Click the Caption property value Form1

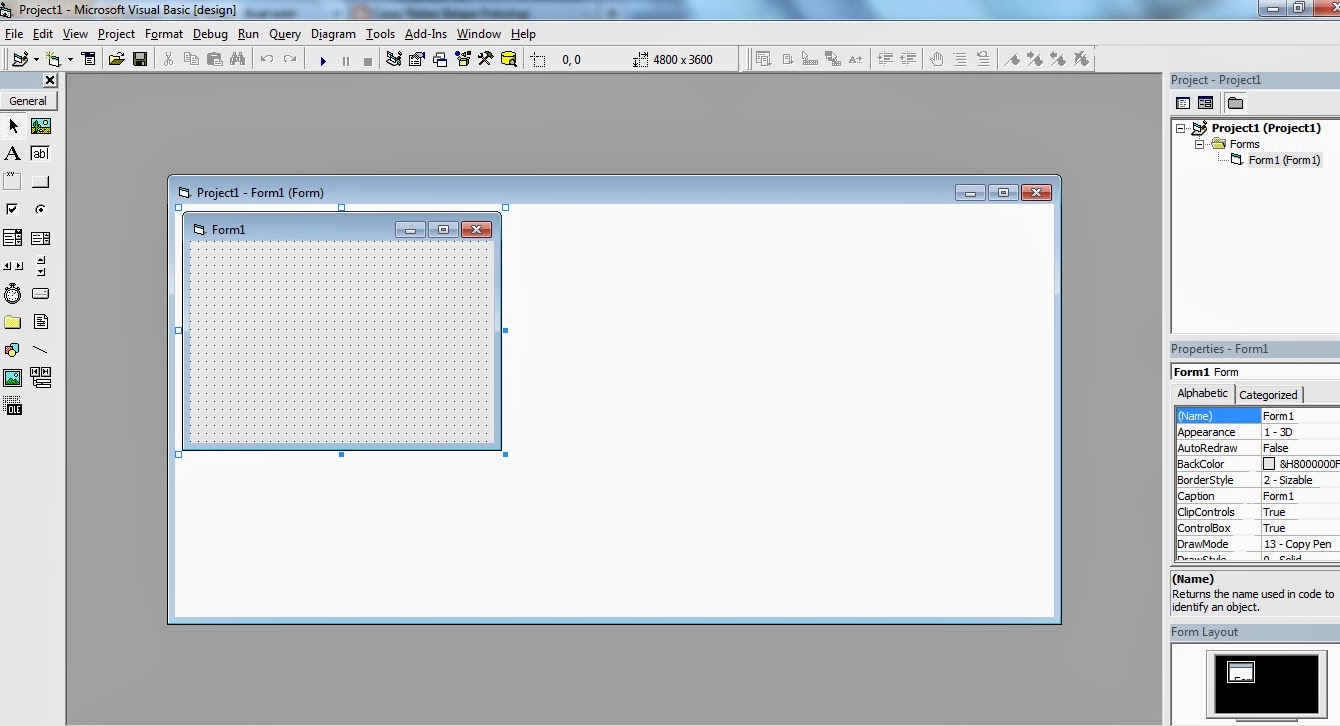click(1300, 496)
